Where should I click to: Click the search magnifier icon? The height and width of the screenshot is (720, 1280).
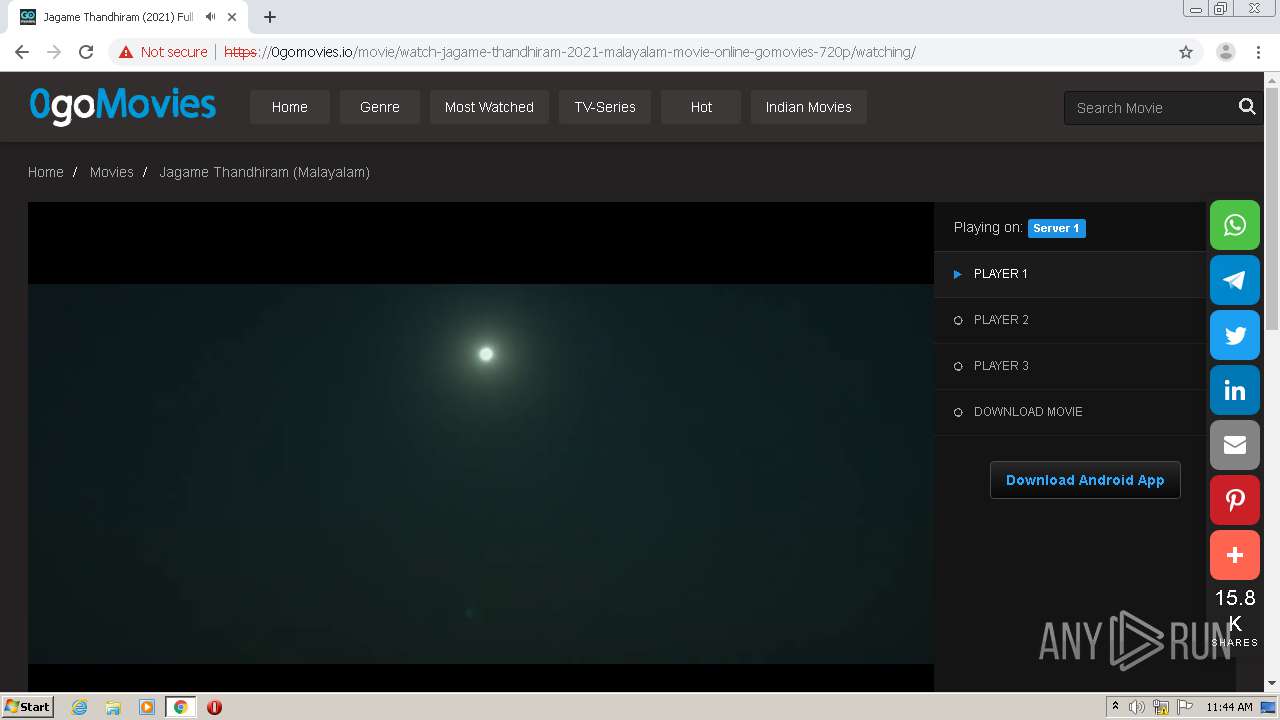(x=1247, y=107)
